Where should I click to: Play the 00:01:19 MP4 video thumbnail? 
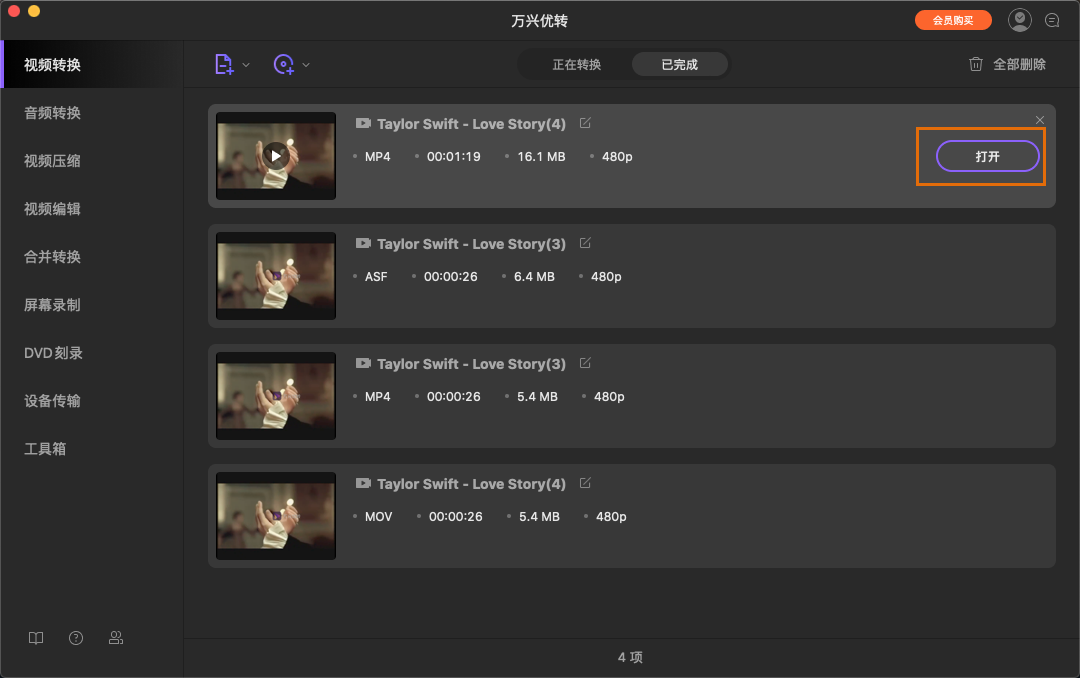pyautogui.click(x=276, y=156)
